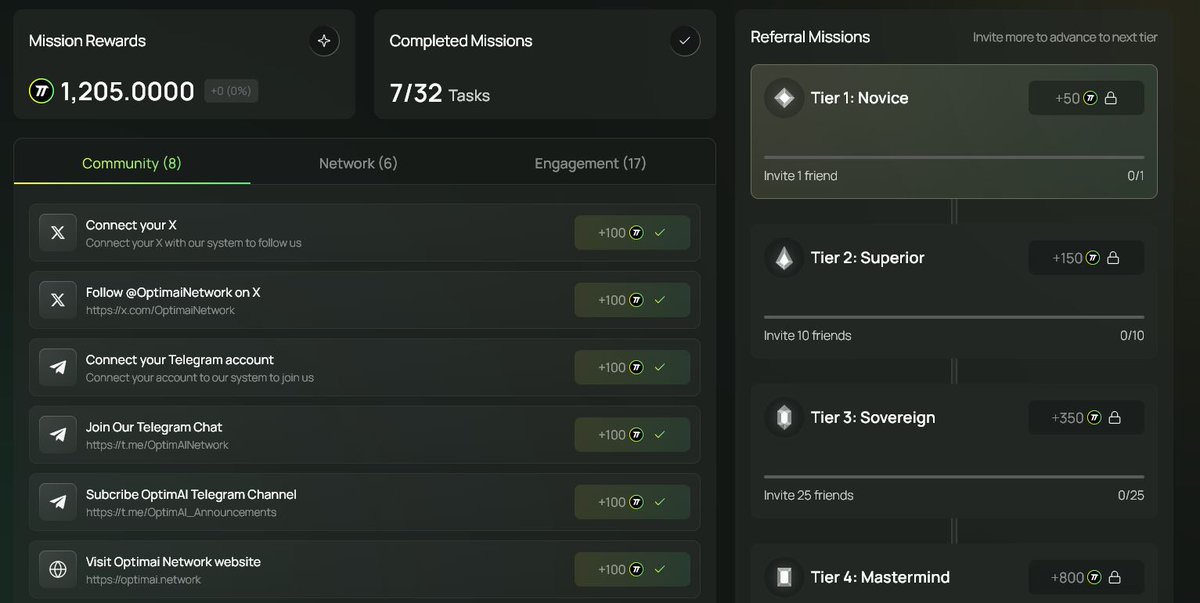1200x603 pixels.
Task: Click +100 reward button for Connect your Telegram account
Action: pyautogui.click(x=632, y=368)
